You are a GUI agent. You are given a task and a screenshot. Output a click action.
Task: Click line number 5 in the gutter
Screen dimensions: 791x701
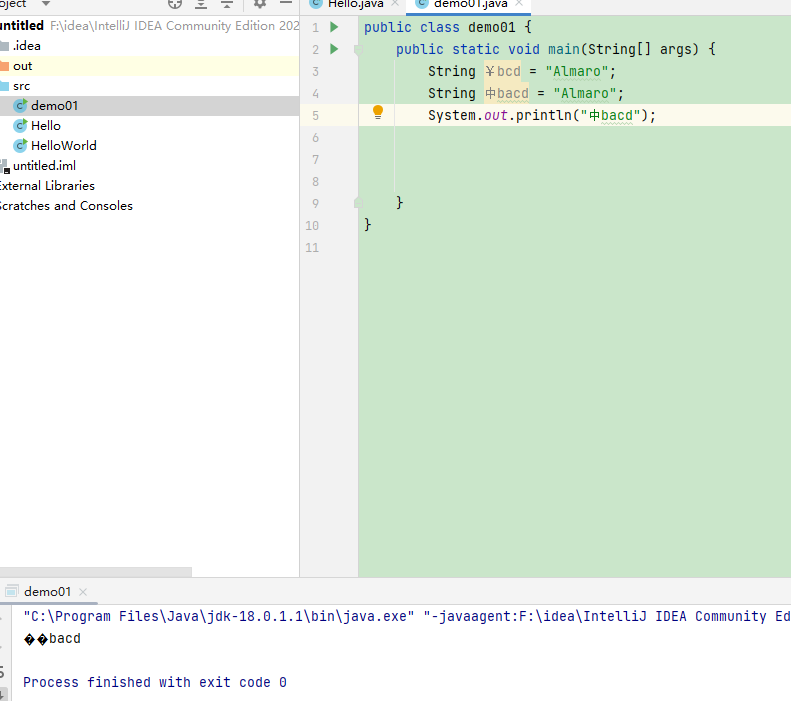pyautogui.click(x=315, y=115)
